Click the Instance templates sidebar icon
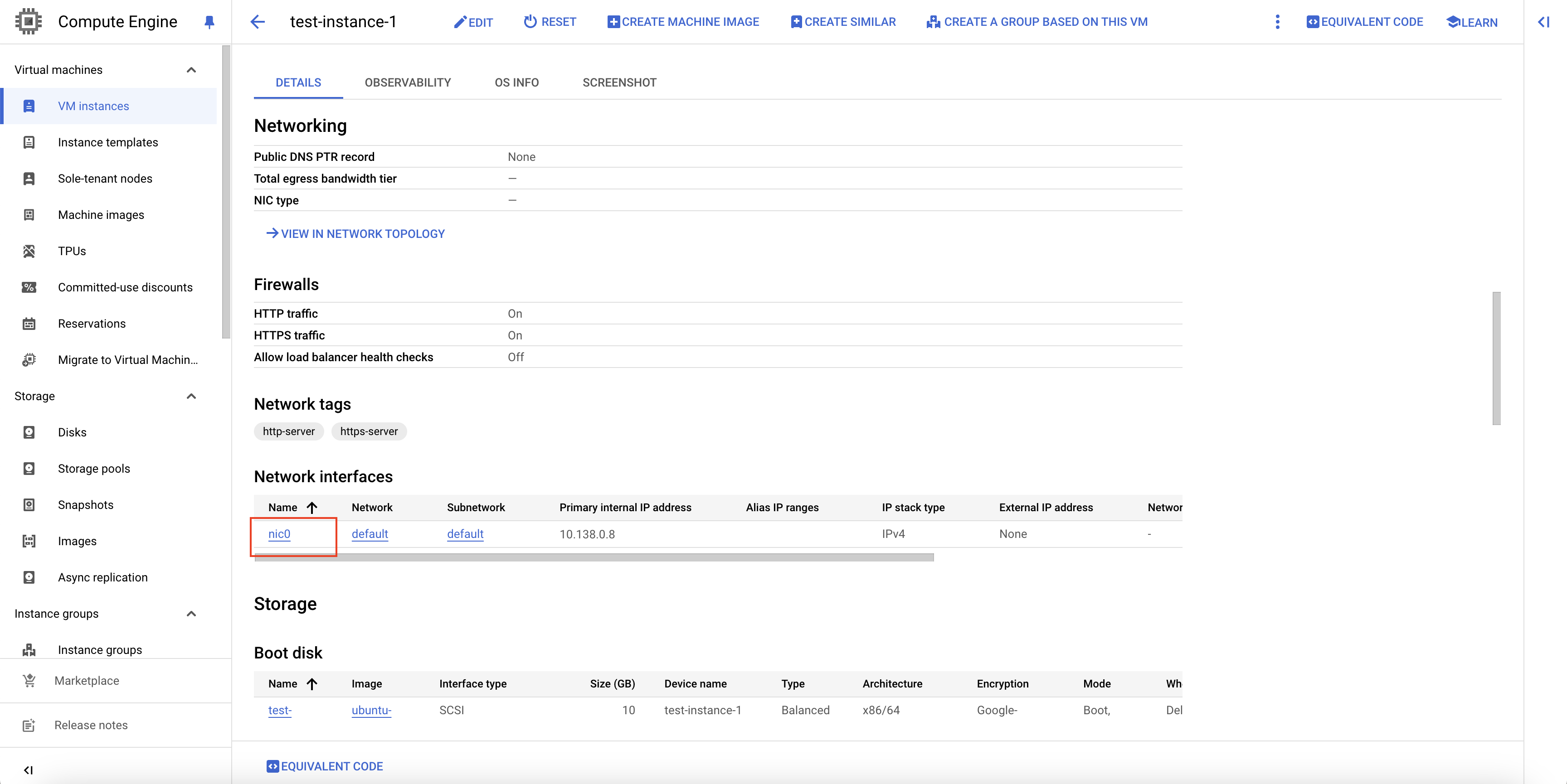The height and width of the screenshot is (784, 1567). [29, 142]
